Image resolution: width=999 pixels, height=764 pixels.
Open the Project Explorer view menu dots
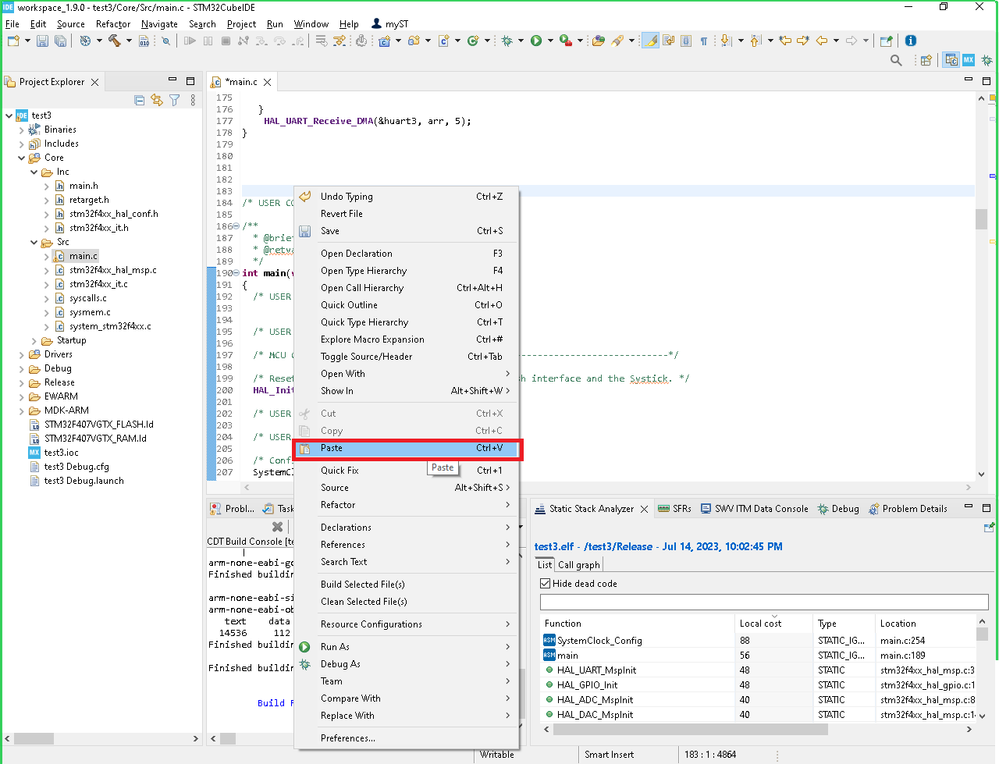(192, 100)
